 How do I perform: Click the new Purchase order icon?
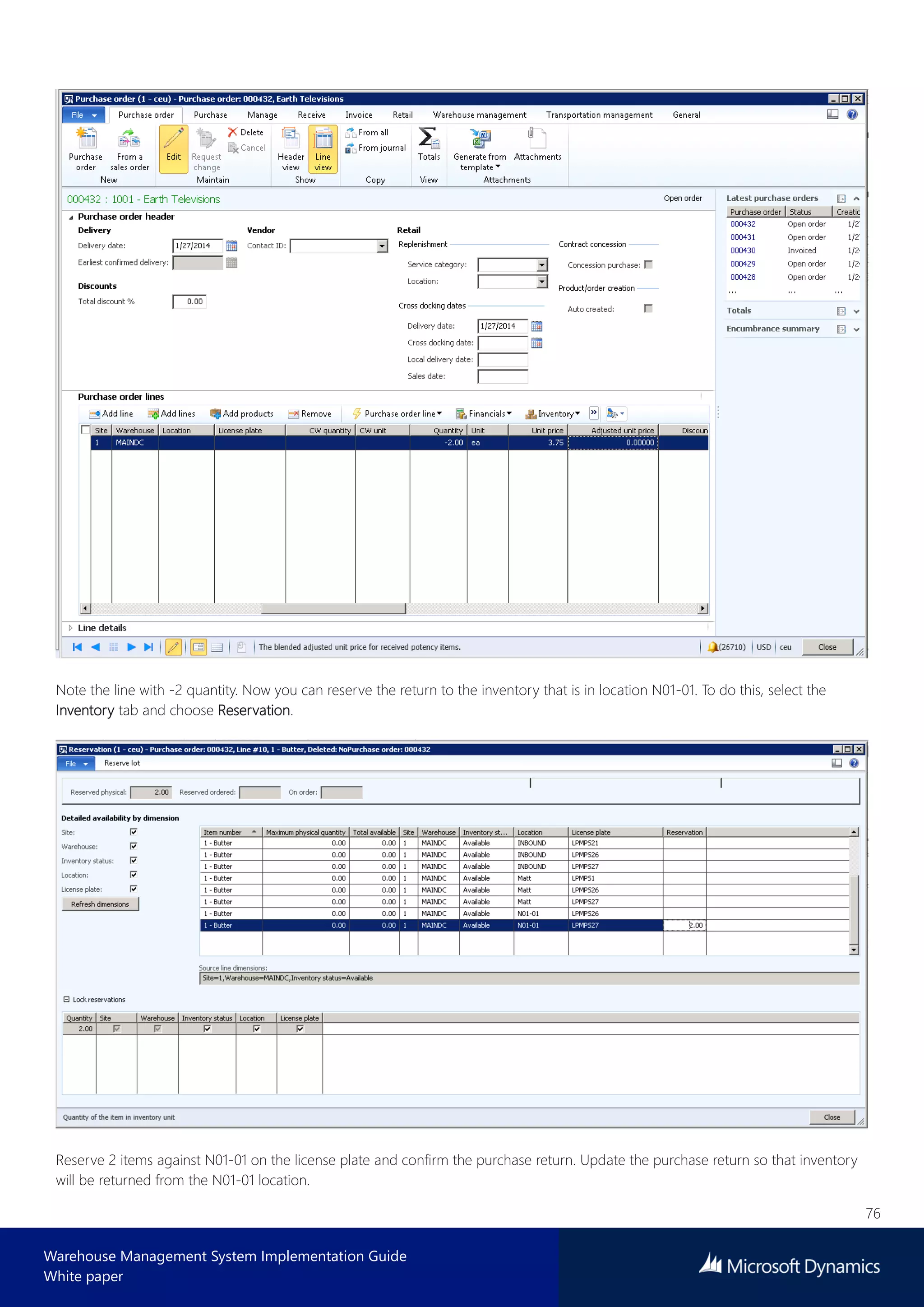pyautogui.click(x=86, y=149)
